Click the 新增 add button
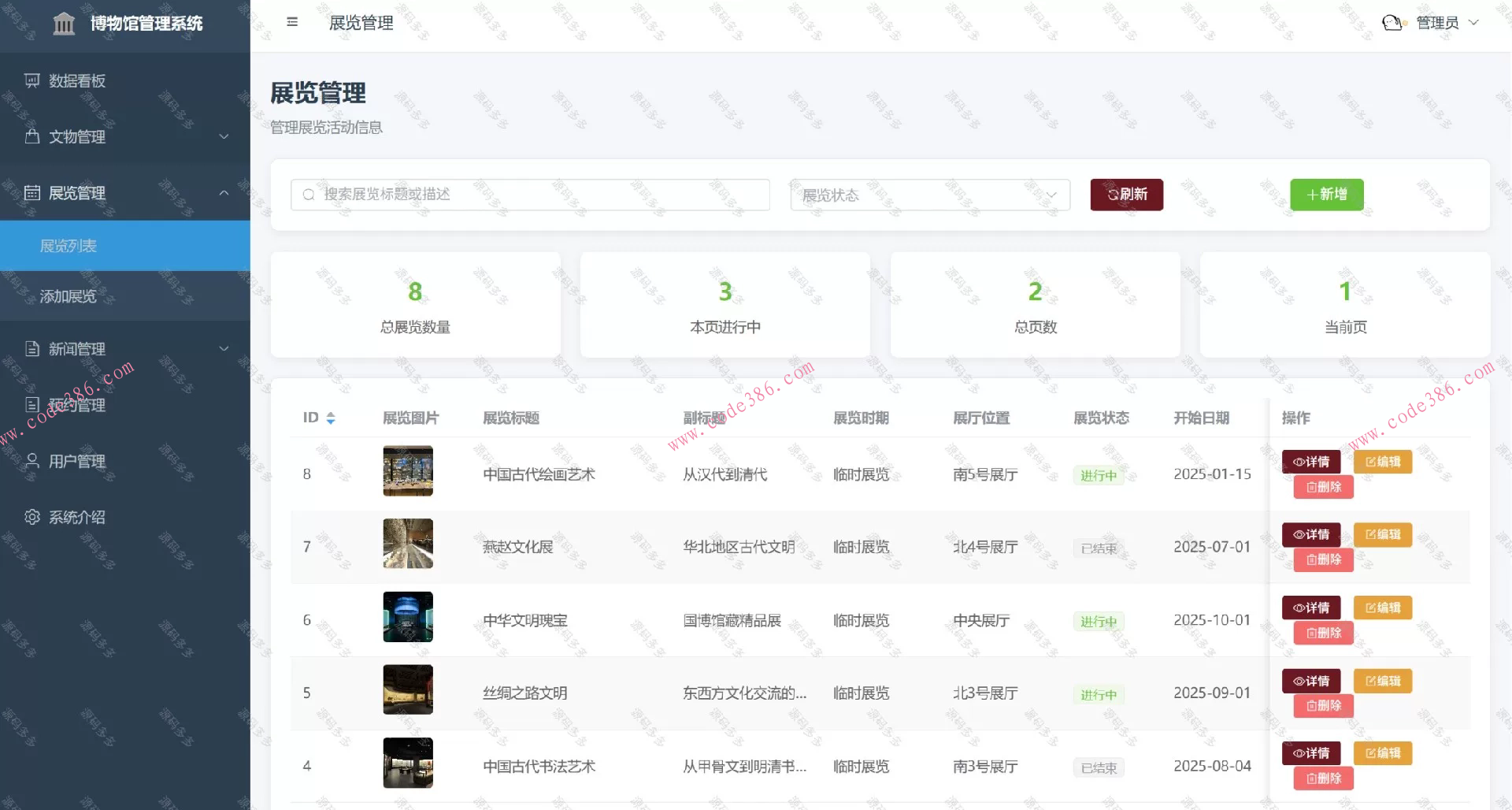Screen dimensions: 1512x810 pos(1326,195)
